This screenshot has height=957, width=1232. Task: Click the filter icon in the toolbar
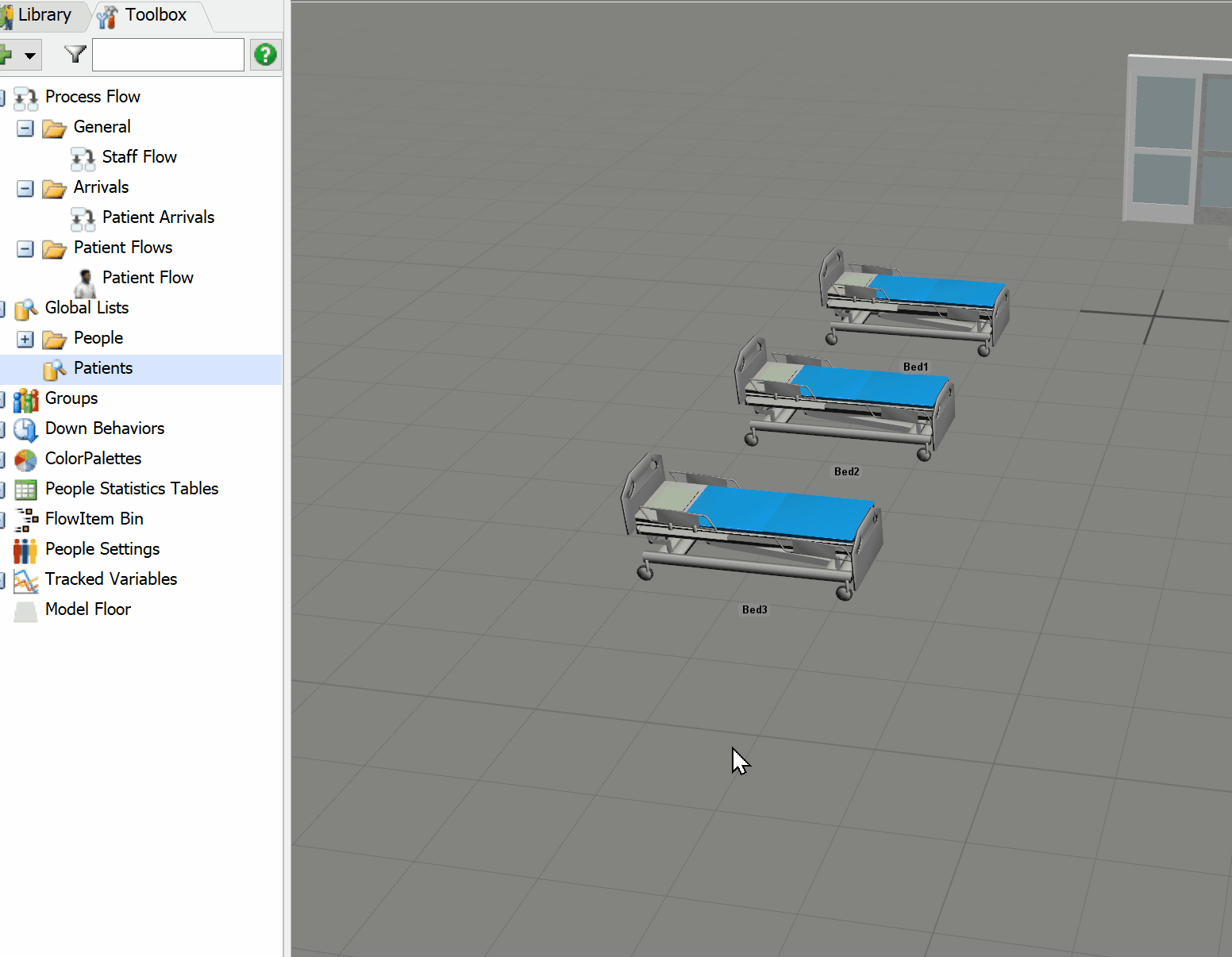[74, 54]
